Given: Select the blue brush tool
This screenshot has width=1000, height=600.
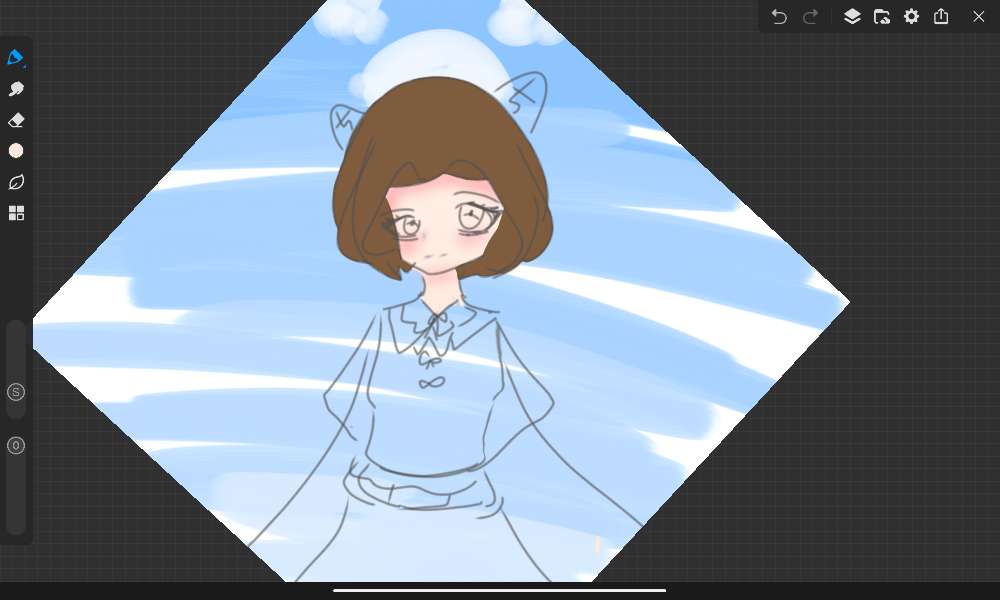Looking at the screenshot, I should click(x=15, y=58).
